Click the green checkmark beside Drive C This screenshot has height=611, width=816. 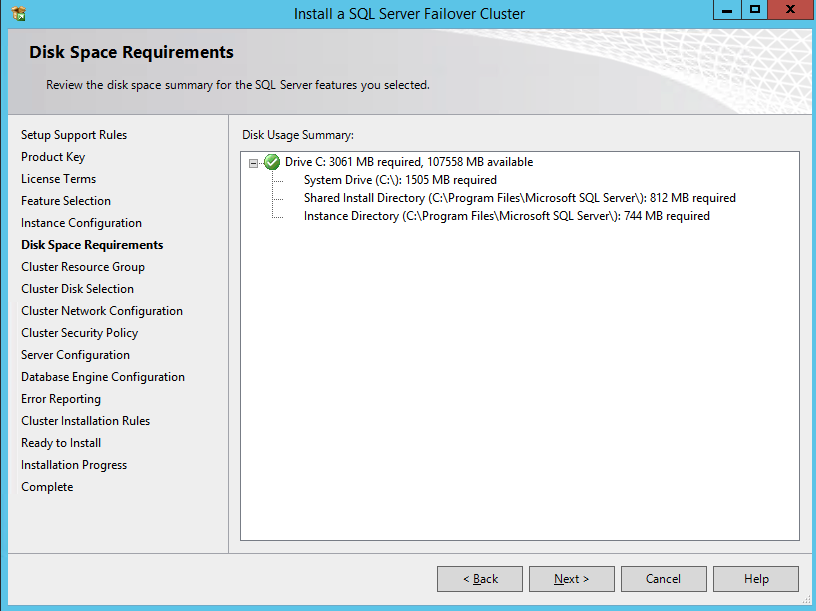[272, 162]
